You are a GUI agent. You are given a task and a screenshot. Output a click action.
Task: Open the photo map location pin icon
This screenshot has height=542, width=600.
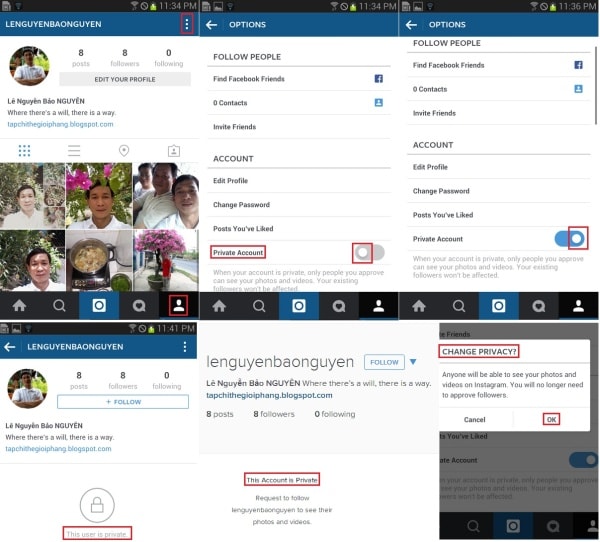click(x=124, y=150)
